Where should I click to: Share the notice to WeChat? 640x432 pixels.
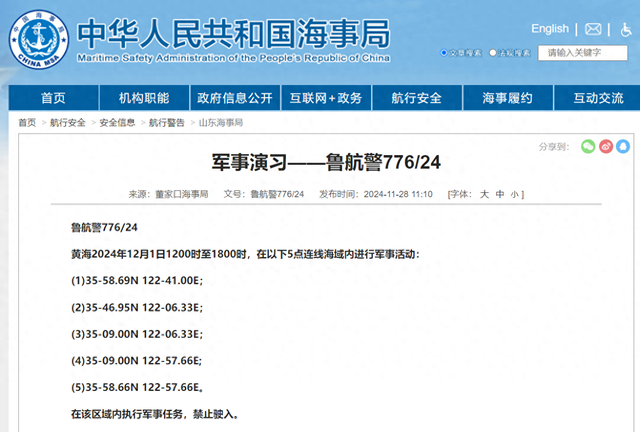(588, 146)
